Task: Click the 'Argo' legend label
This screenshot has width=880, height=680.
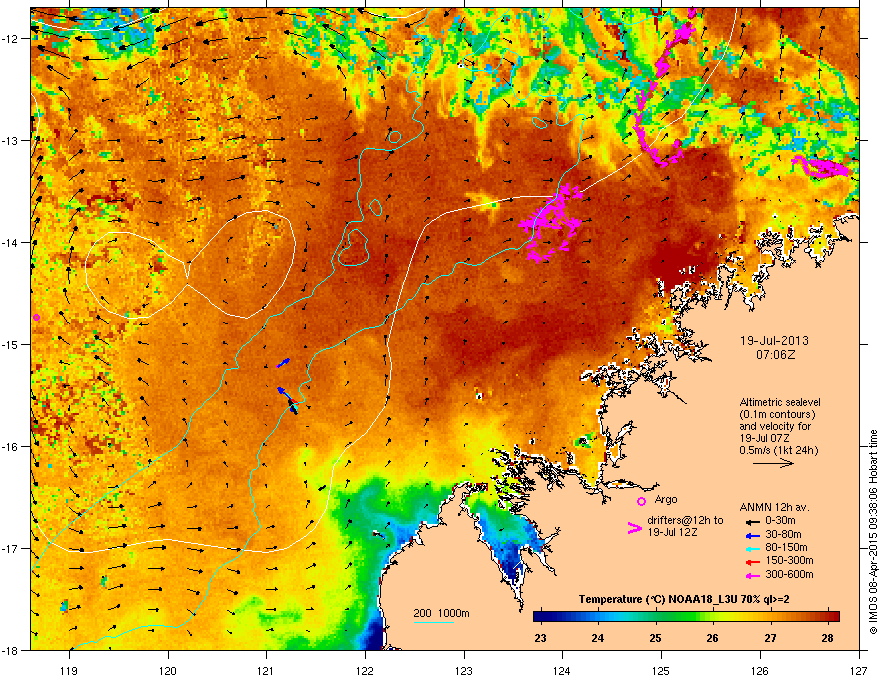Action: [666, 499]
